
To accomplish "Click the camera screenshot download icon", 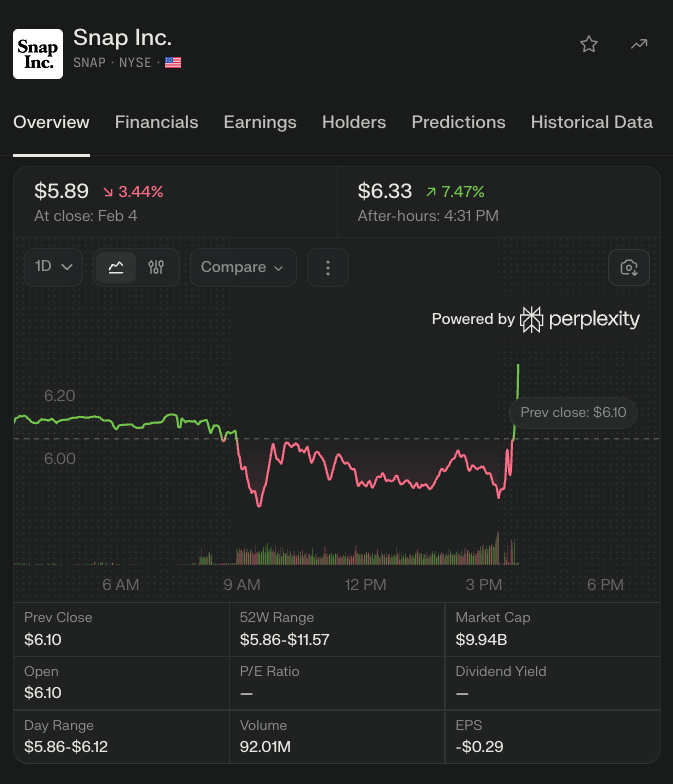I will click(x=629, y=268).
